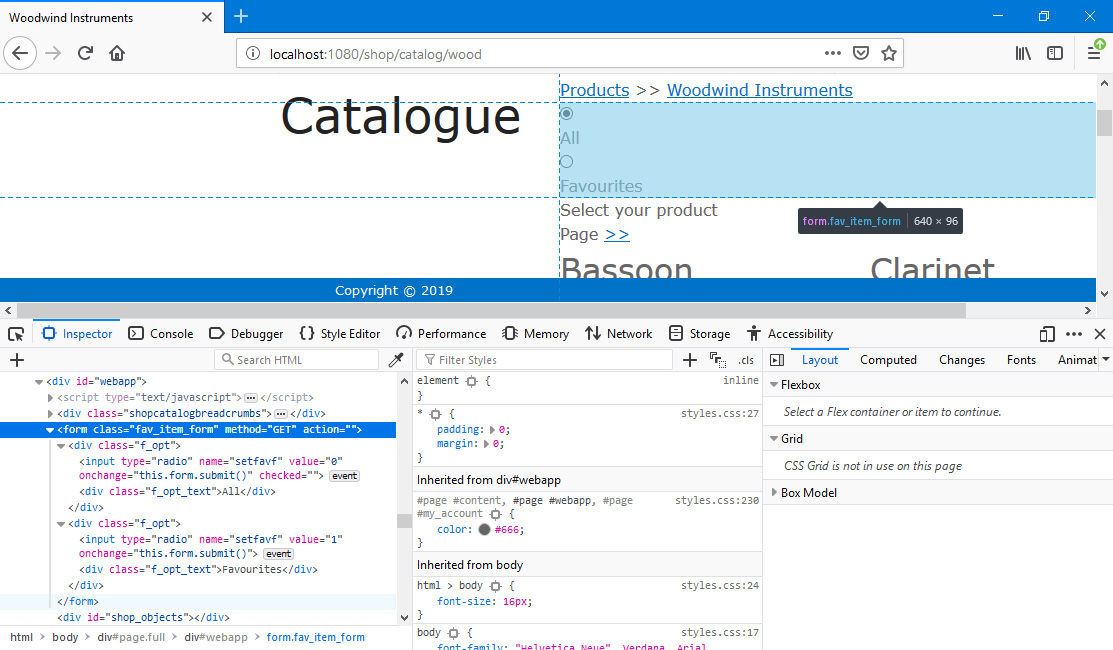
Task: Toggle the browser sidebar
Action: tap(1056, 53)
